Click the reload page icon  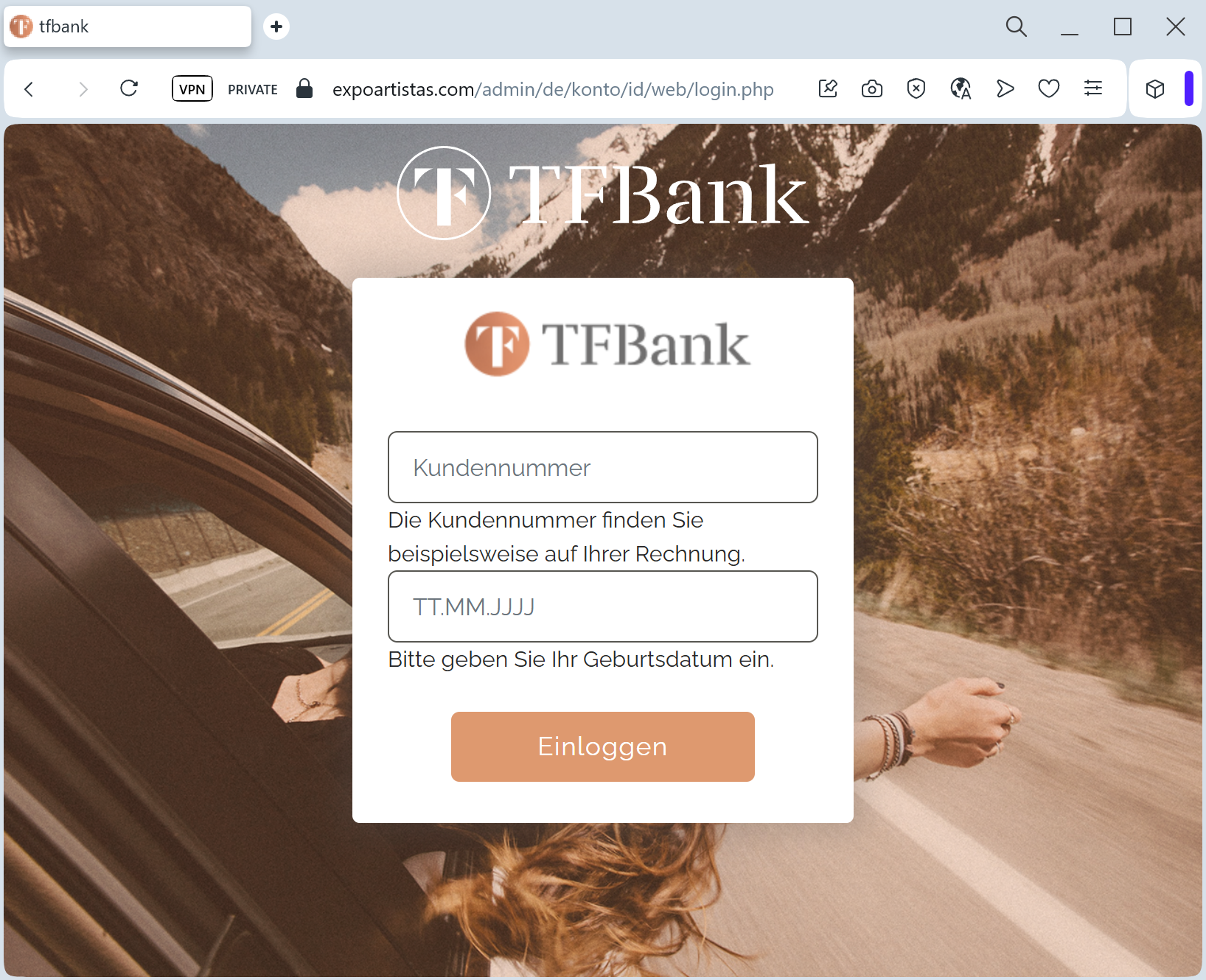coord(129,89)
